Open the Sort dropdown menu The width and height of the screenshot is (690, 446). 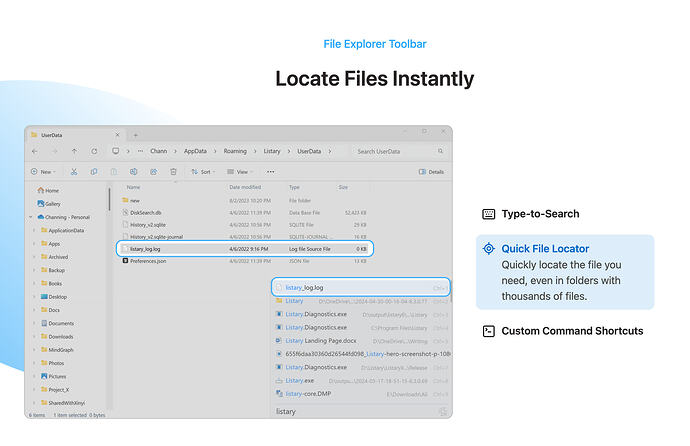pyautogui.click(x=203, y=172)
